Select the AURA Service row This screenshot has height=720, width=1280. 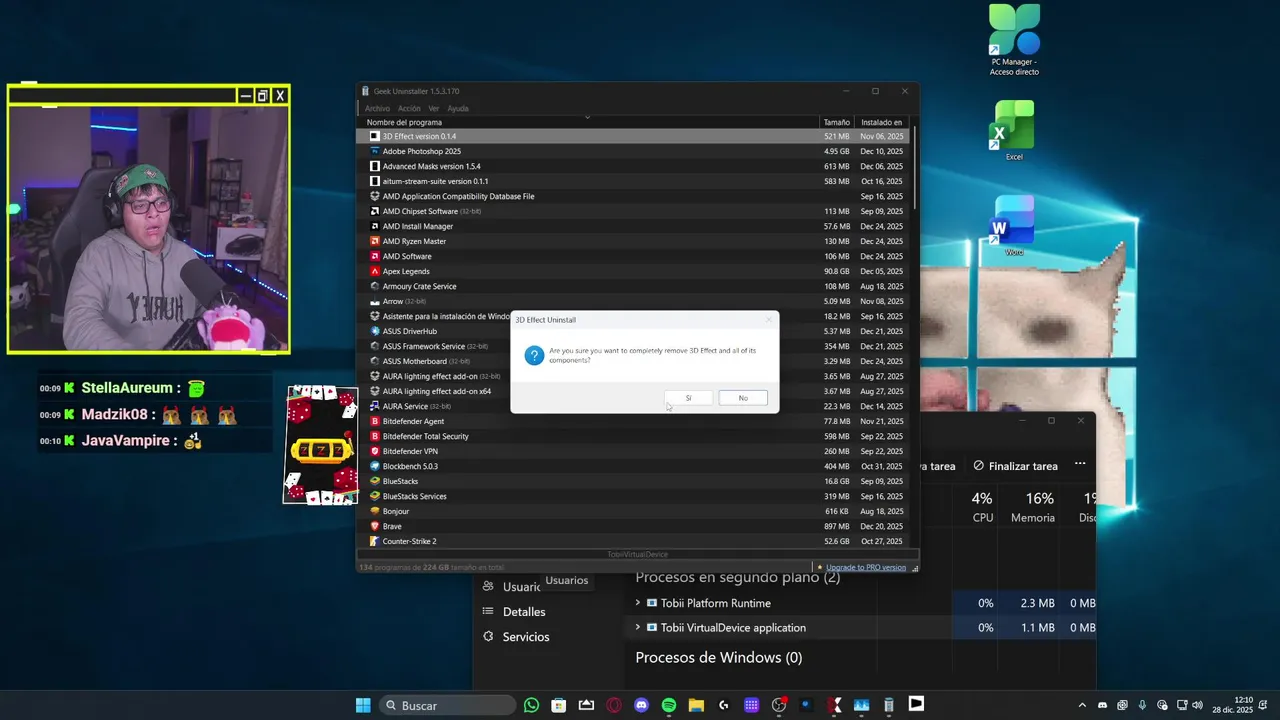[633, 406]
